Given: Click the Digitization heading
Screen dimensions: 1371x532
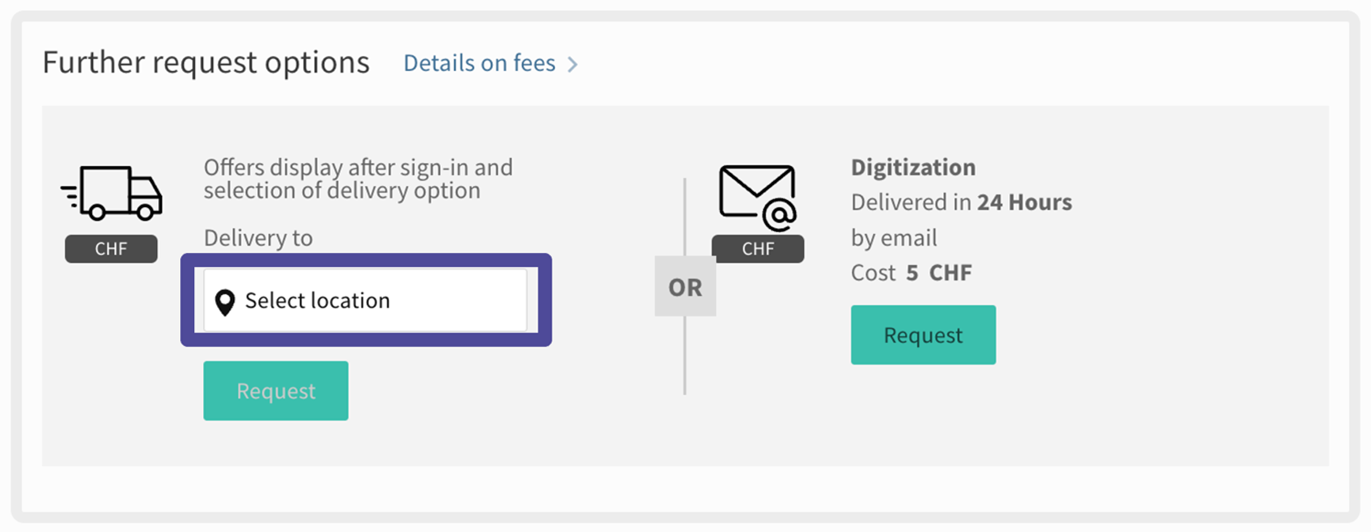Looking at the screenshot, I should 913,167.
